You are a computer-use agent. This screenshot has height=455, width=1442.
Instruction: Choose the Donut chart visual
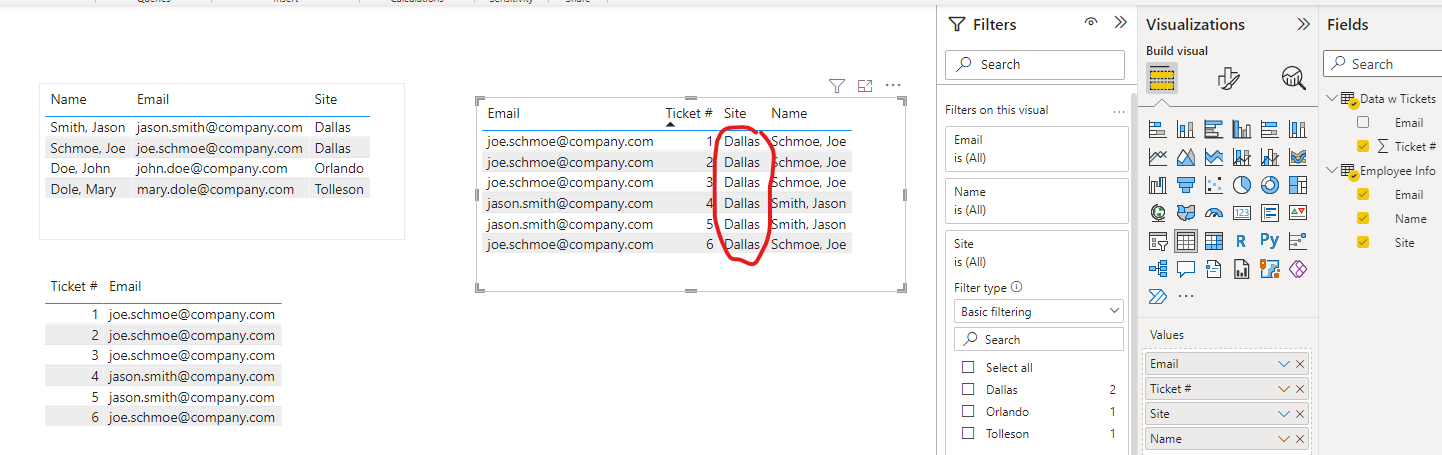[x=1270, y=185]
